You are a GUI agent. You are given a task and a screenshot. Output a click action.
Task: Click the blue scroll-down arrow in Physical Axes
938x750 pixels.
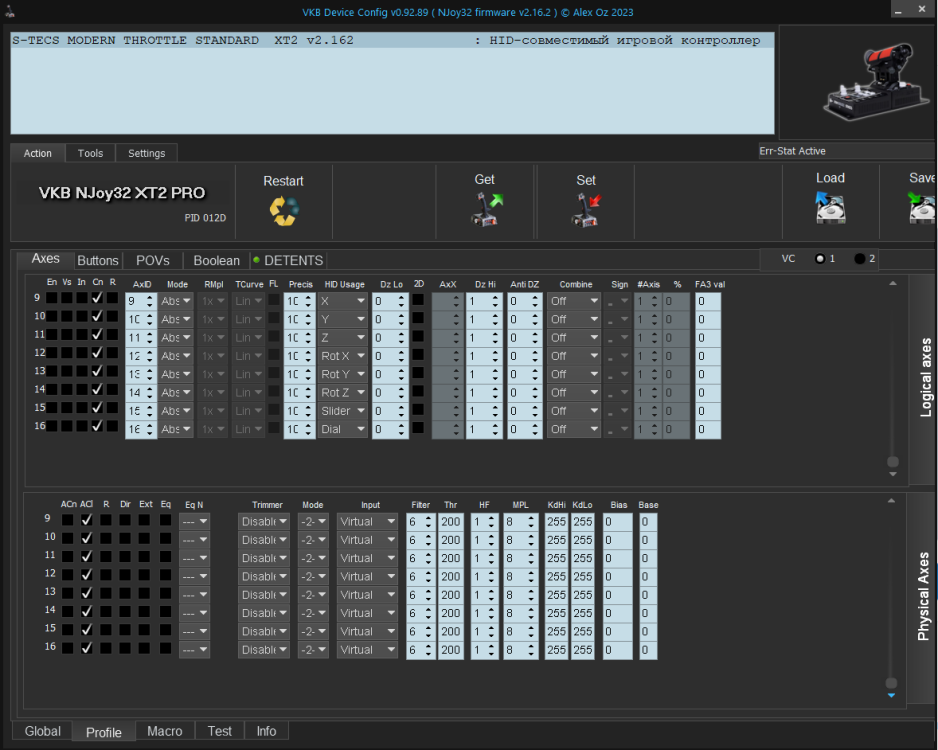coord(892,695)
